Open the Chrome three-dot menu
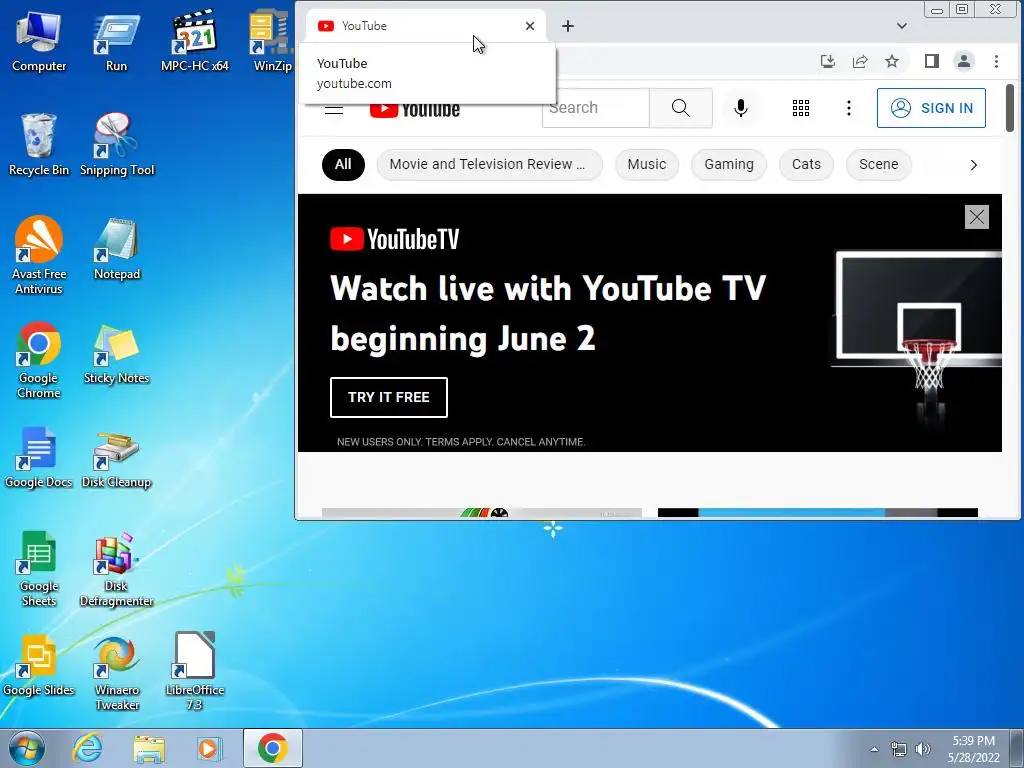The image size is (1024, 768). [x=997, y=61]
